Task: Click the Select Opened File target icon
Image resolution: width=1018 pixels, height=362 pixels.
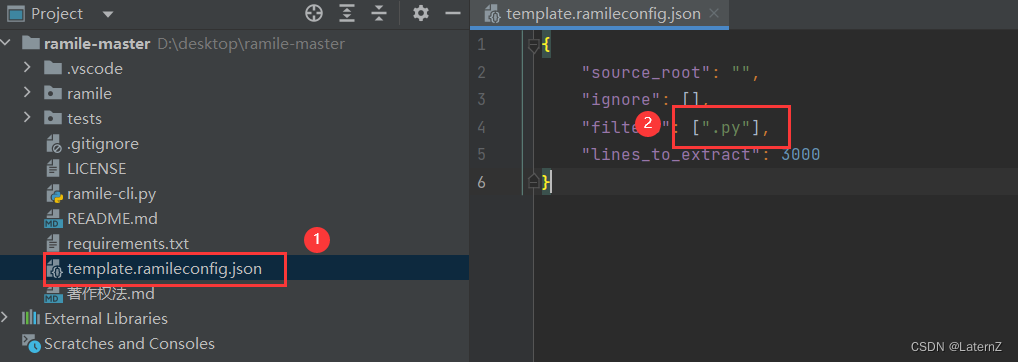Action: pyautogui.click(x=314, y=13)
